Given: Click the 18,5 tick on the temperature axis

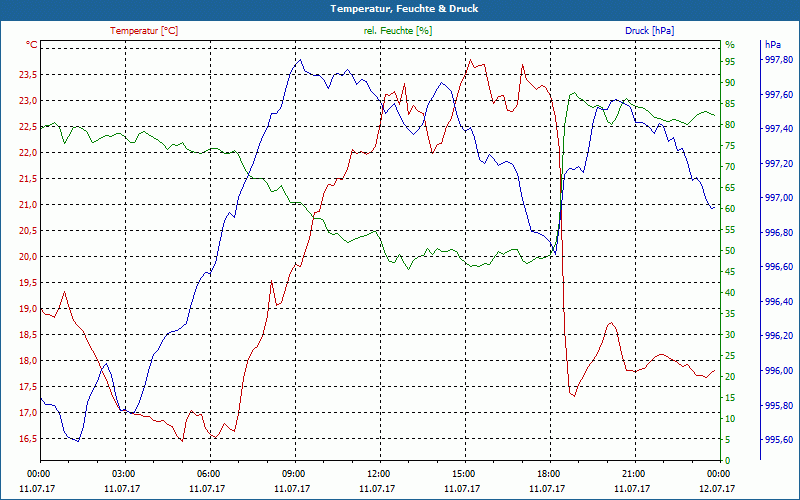Looking at the screenshot, I should click(28, 335).
